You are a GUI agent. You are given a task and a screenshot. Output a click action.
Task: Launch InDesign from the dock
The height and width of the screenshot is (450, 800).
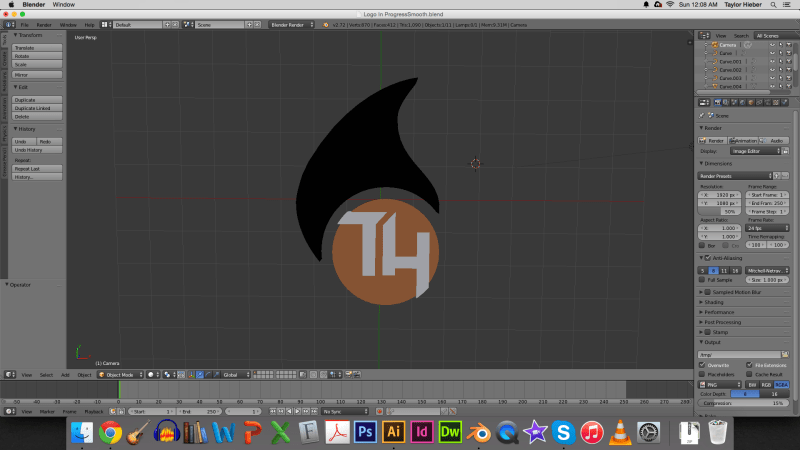[x=421, y=432]
